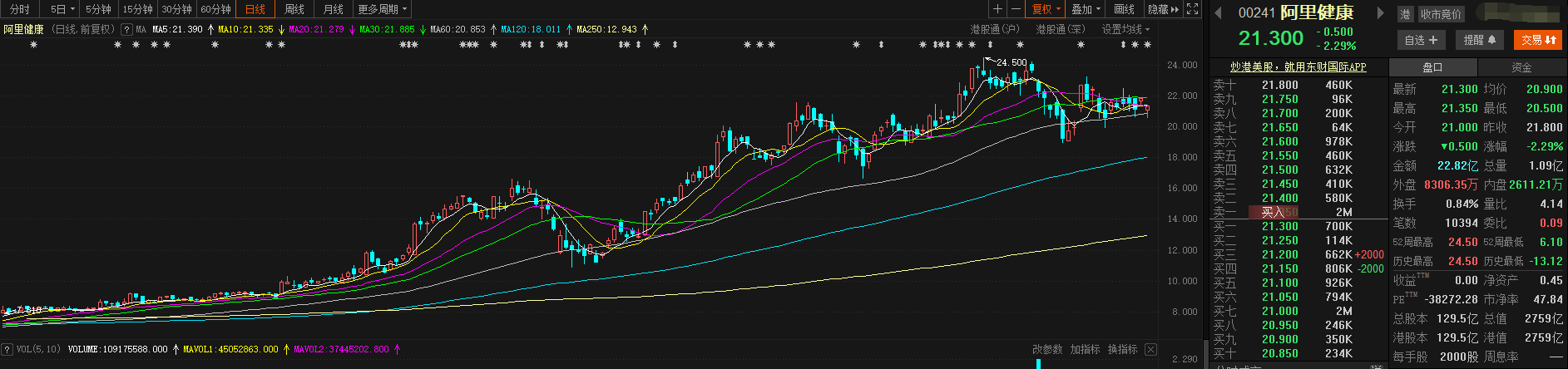Enter fullscreen chart mode

tap(1192, 9)
